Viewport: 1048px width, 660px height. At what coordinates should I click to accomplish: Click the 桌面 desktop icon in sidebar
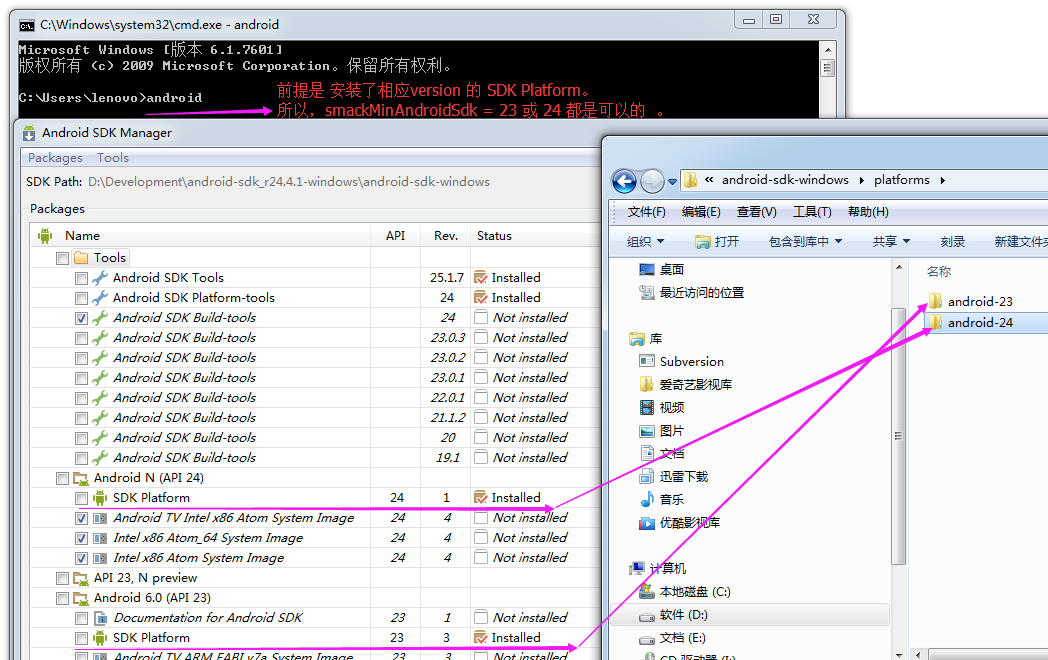(646, 269)
